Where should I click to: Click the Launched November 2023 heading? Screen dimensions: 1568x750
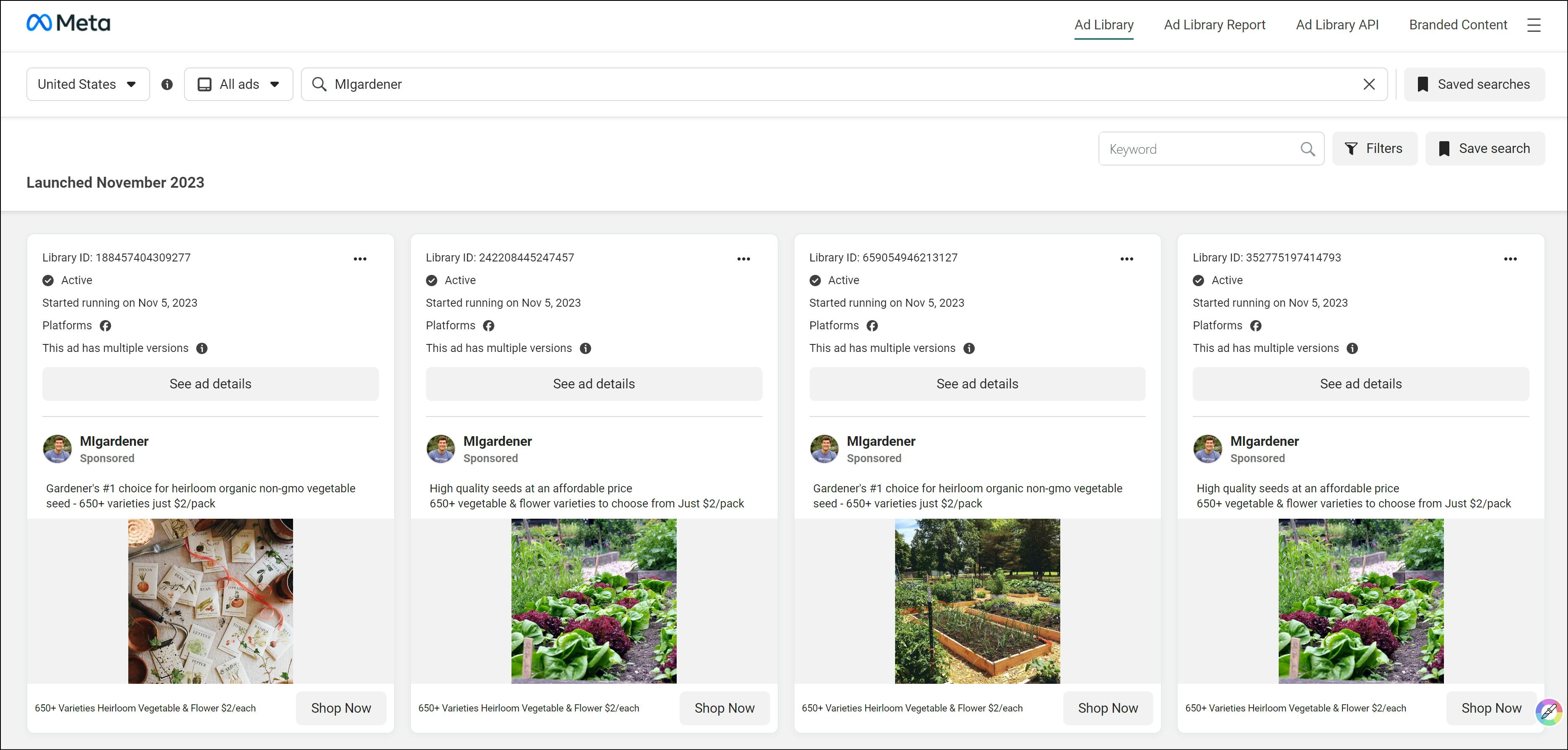[x=115, y=183]
